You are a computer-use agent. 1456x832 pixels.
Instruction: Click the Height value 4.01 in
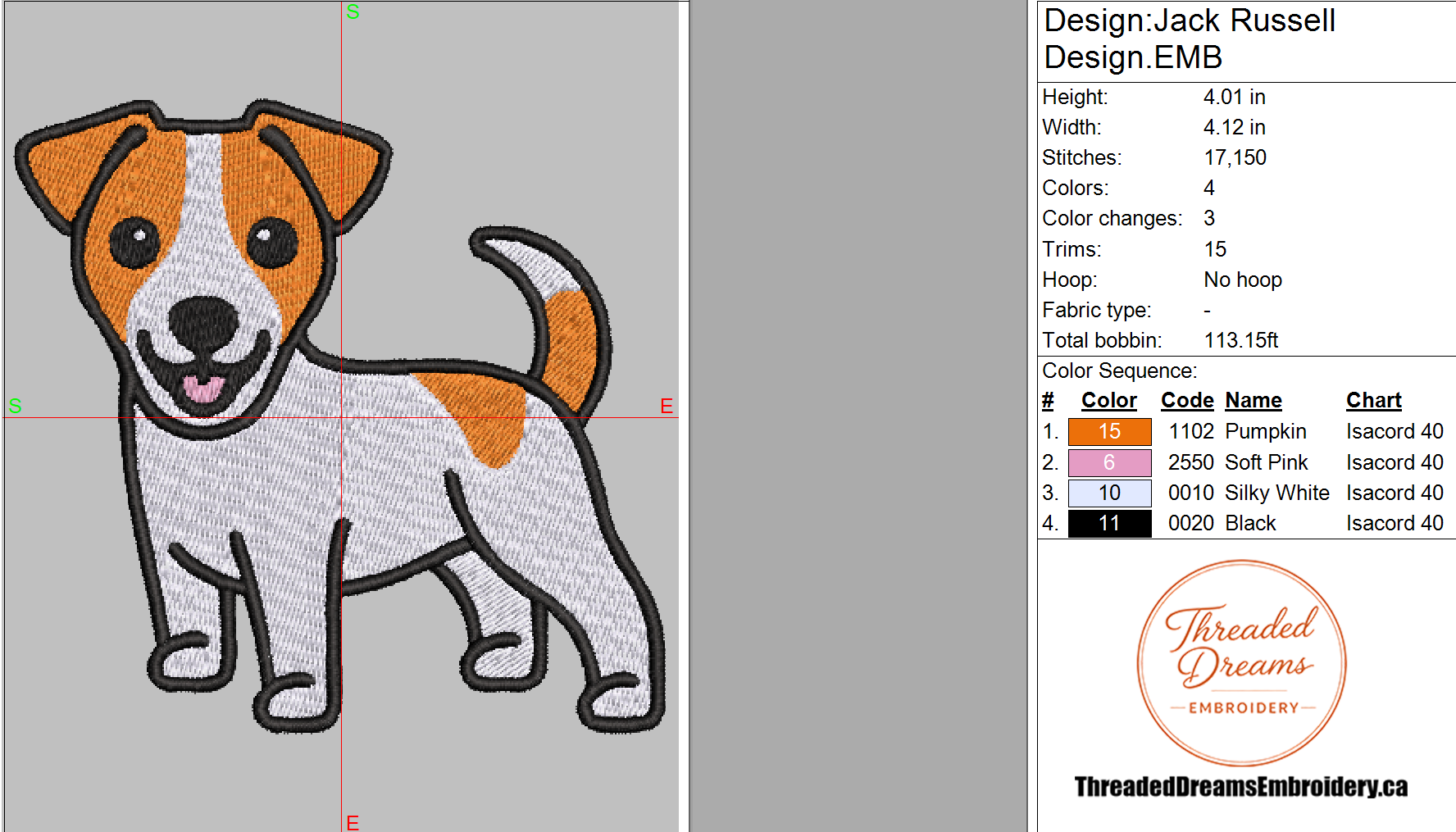1234,97
